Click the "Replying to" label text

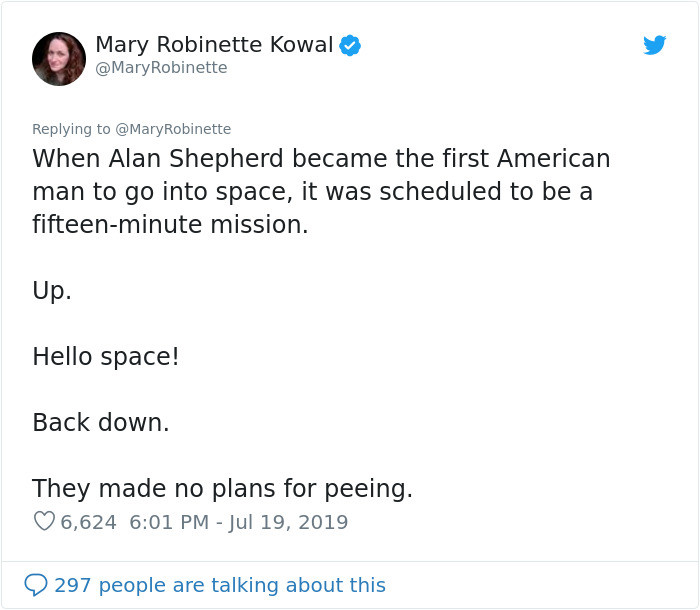(71, 129)
